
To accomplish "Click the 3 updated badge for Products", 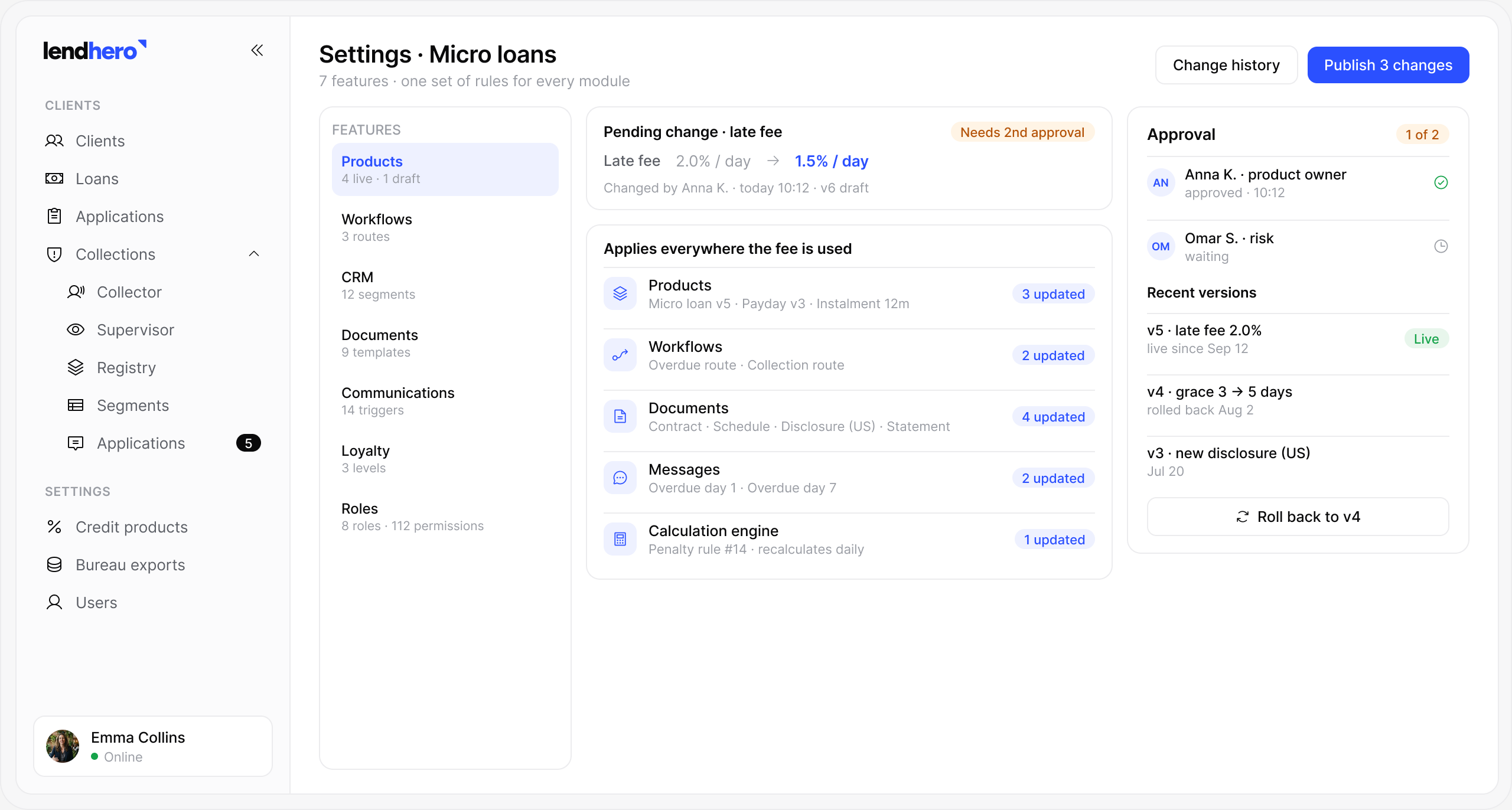I will (1053, 294).
